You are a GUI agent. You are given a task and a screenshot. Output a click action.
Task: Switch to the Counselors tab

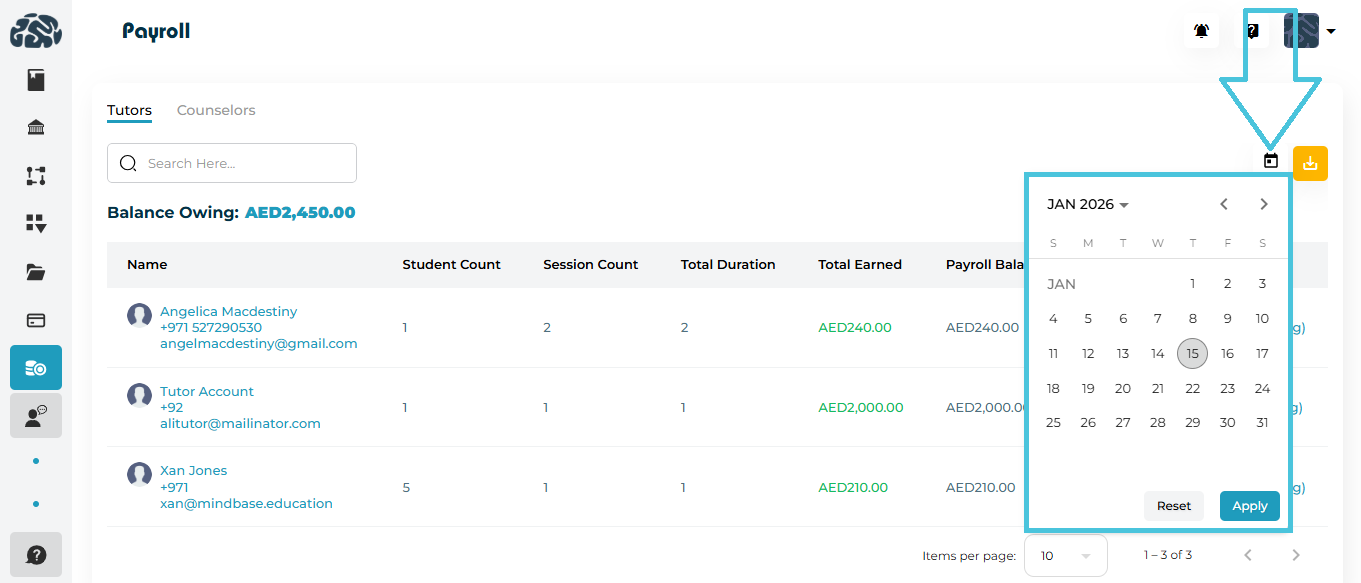[216, 110]
